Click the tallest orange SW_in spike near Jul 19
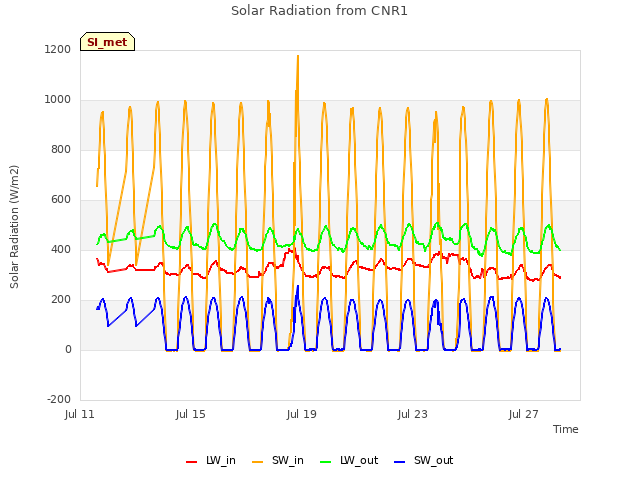The height and width of the screenshot is (480, 640). [298, 57]
